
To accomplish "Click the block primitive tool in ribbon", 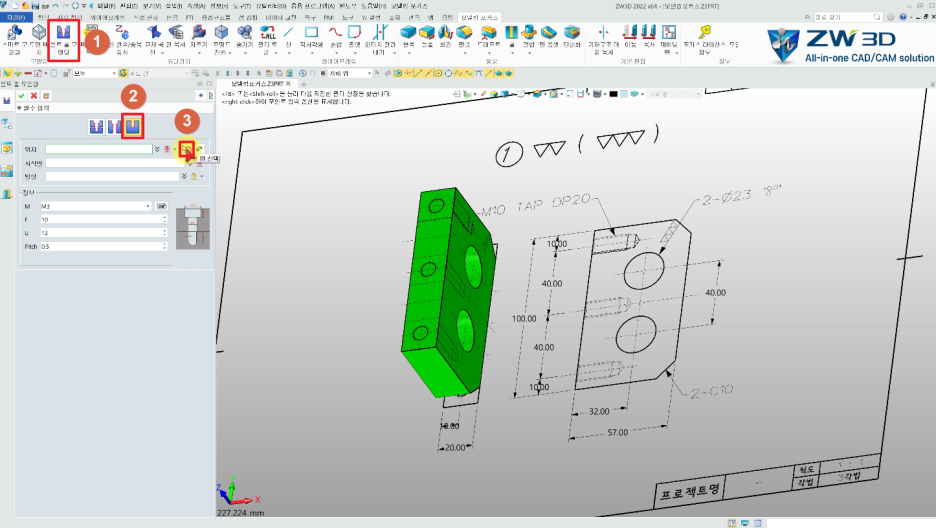I will [408, 33].
